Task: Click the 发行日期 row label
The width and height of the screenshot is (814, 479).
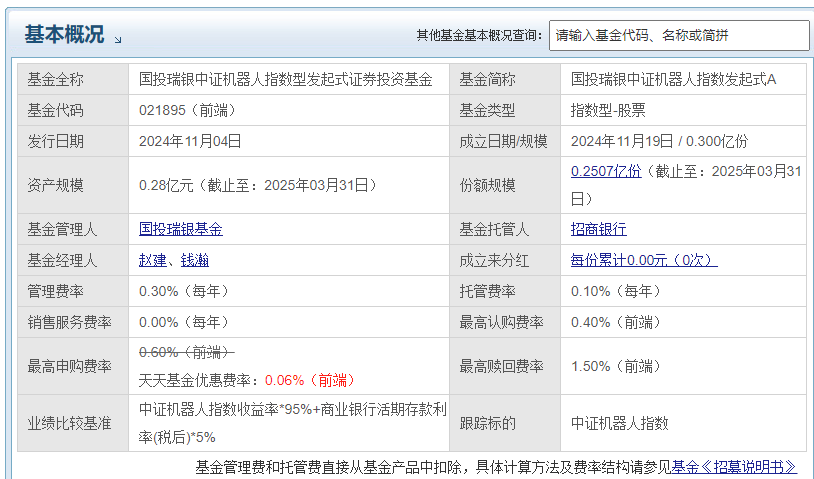Action: click(x=55, y=141)
